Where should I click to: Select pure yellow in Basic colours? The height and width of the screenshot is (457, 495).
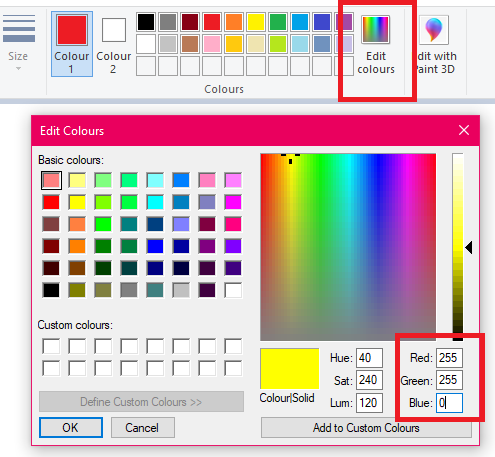pos(77,202)
